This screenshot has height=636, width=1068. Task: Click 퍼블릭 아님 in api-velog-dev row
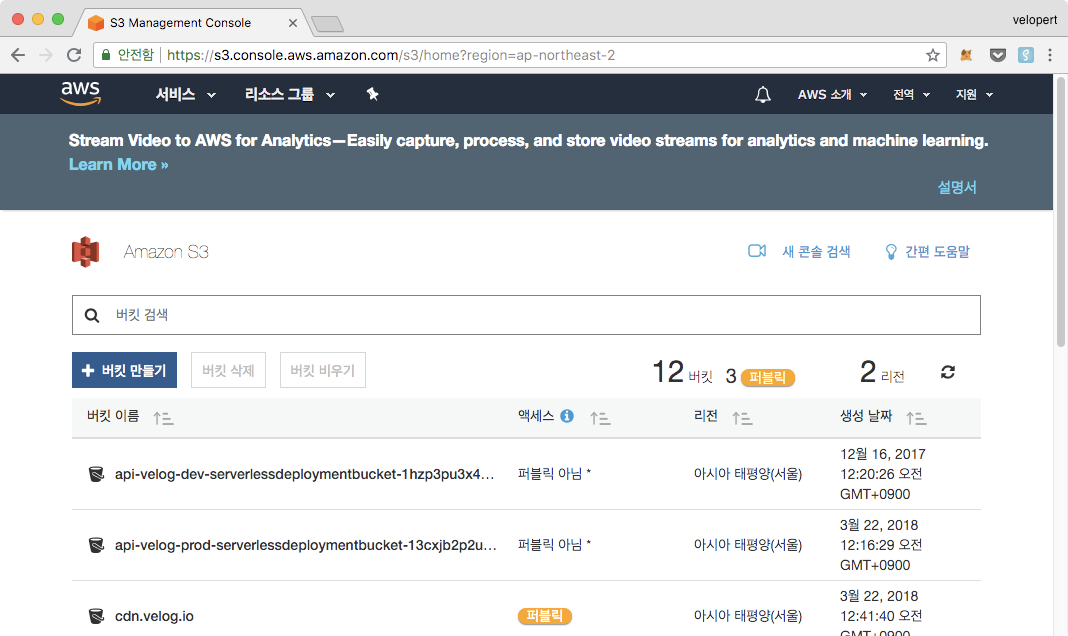click(554, 474)
